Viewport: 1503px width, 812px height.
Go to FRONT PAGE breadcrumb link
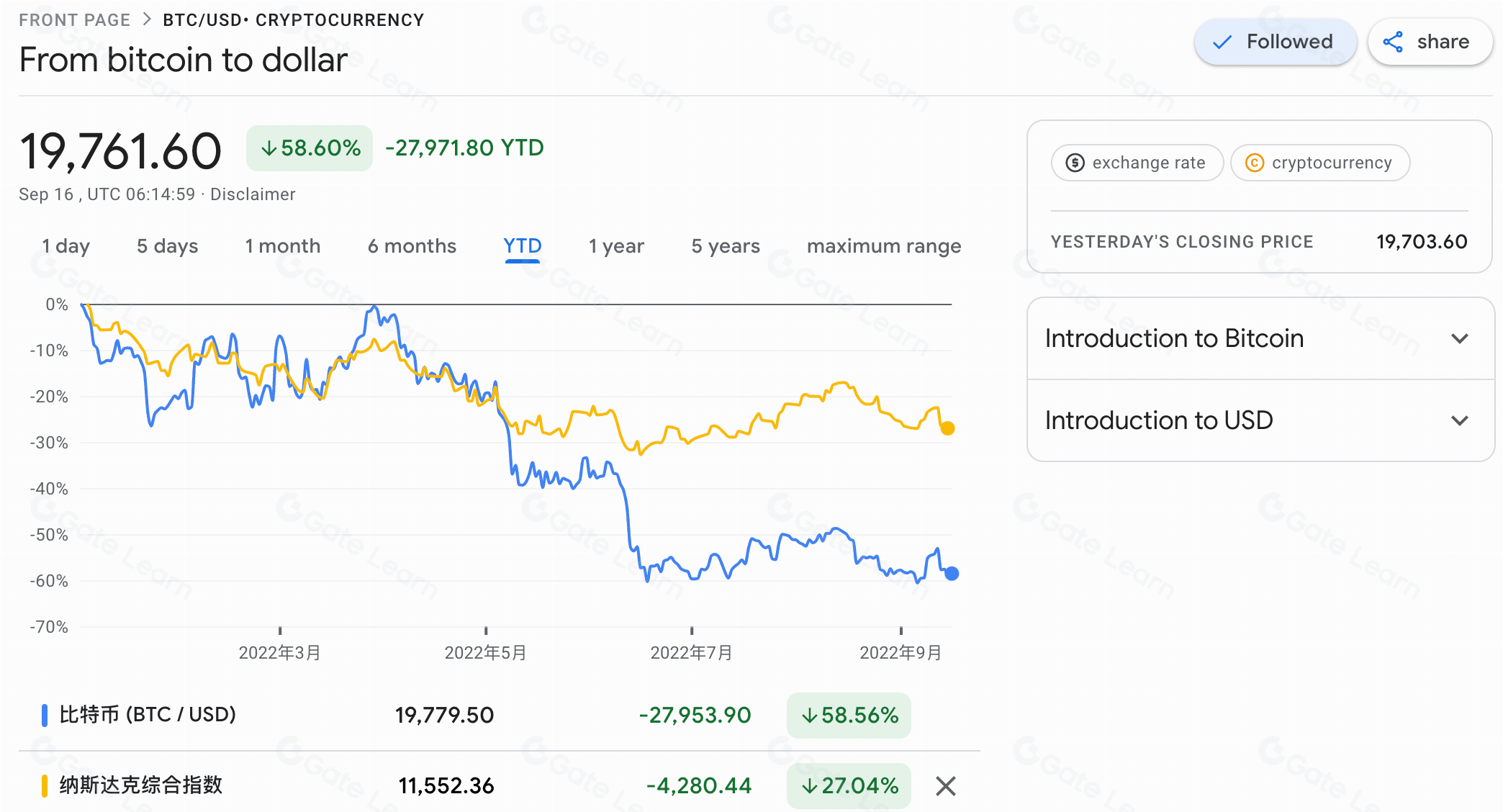click(x=75, y=20)
